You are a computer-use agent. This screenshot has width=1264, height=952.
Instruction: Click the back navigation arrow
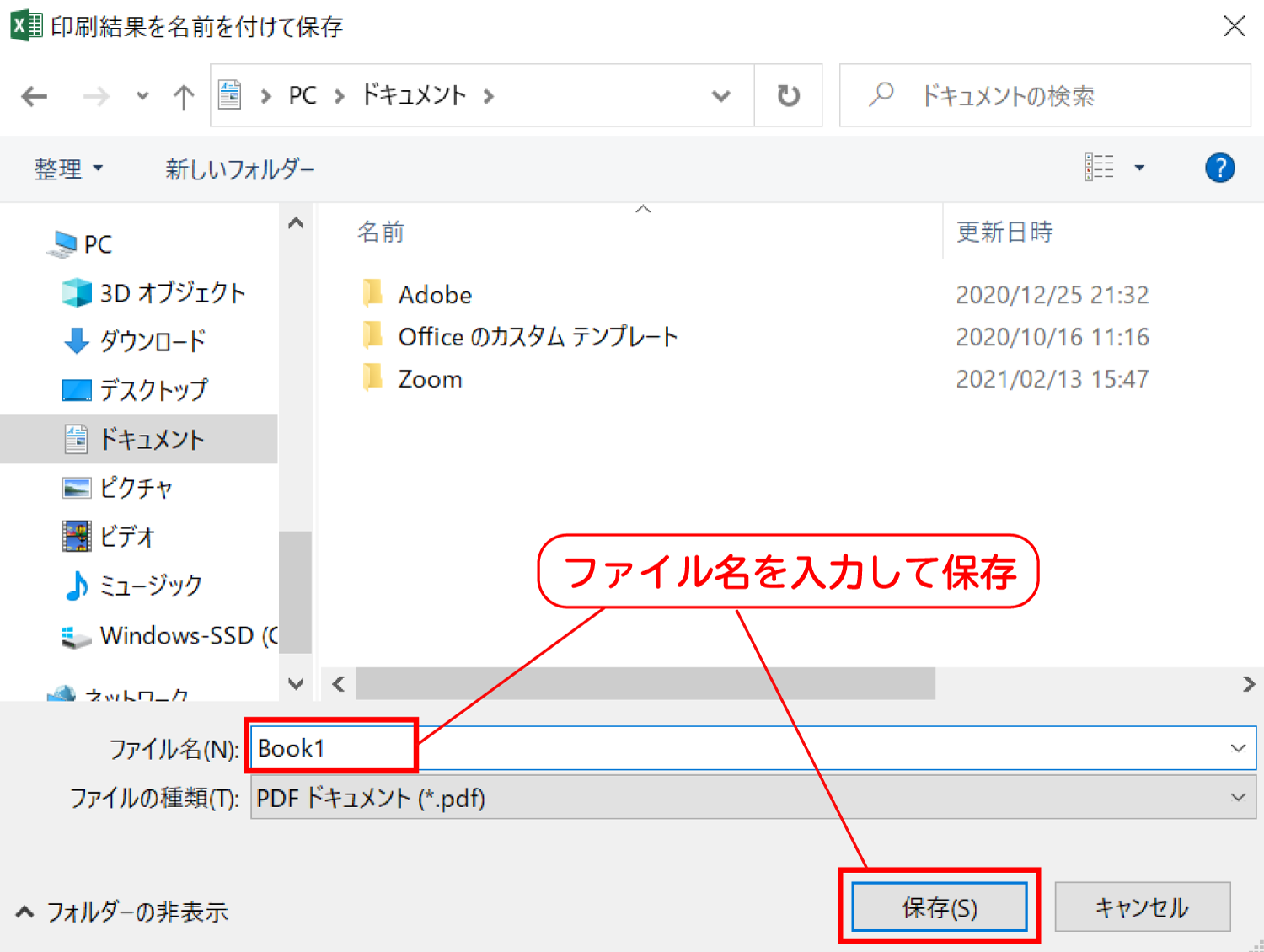[x=35, y=97]
